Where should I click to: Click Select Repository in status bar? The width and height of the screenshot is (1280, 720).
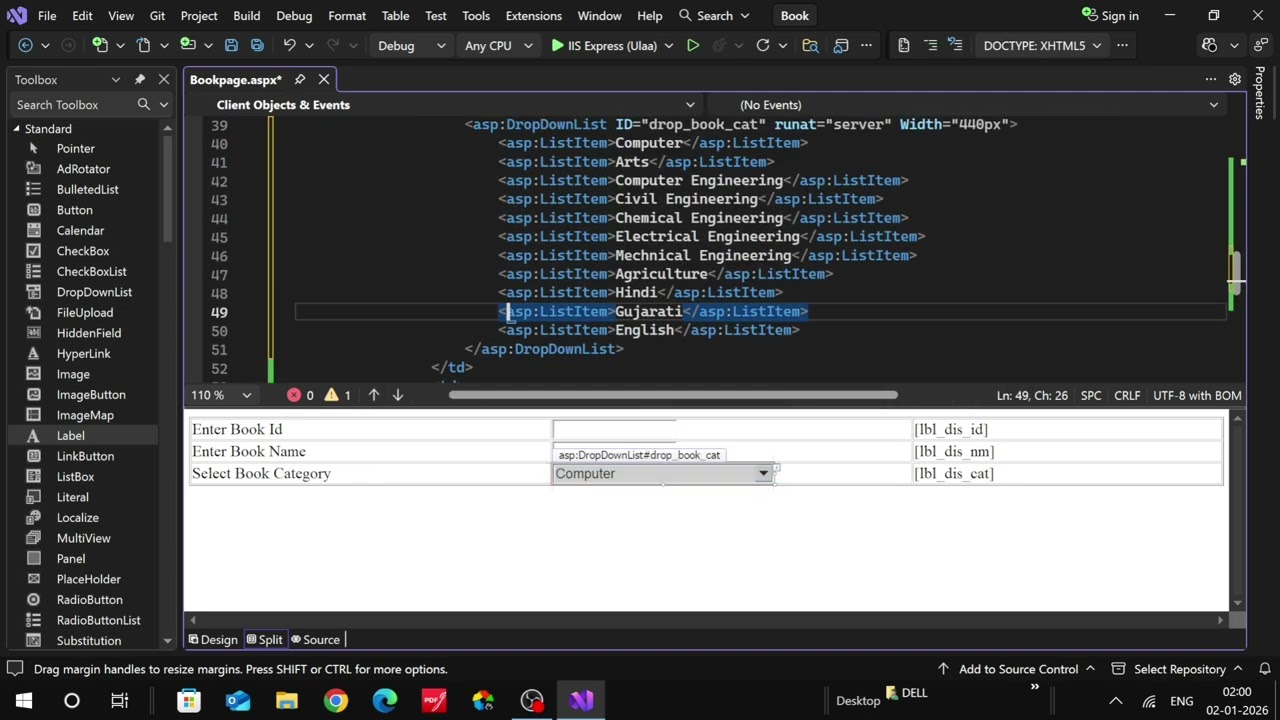[x=1179, y=669]
